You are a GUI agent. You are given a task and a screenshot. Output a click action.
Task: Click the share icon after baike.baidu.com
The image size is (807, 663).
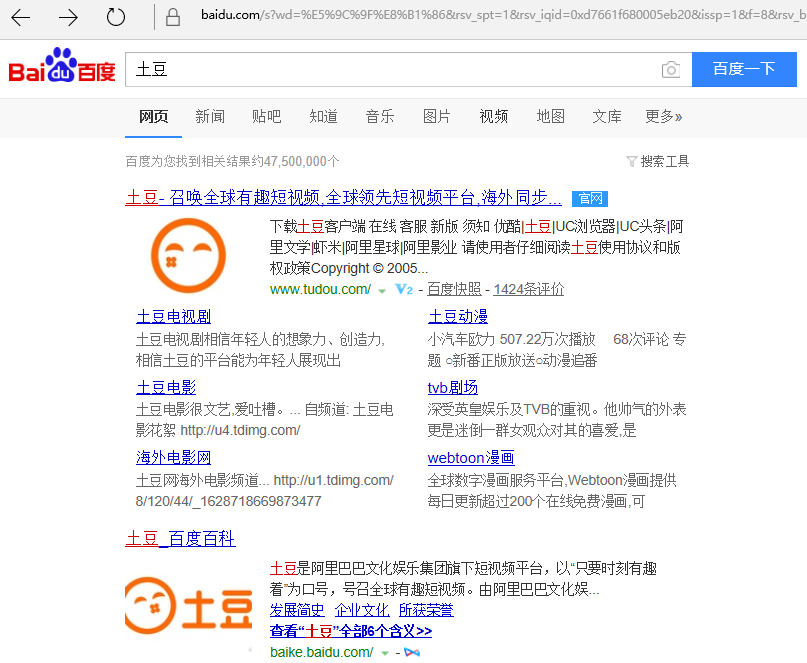412,653
